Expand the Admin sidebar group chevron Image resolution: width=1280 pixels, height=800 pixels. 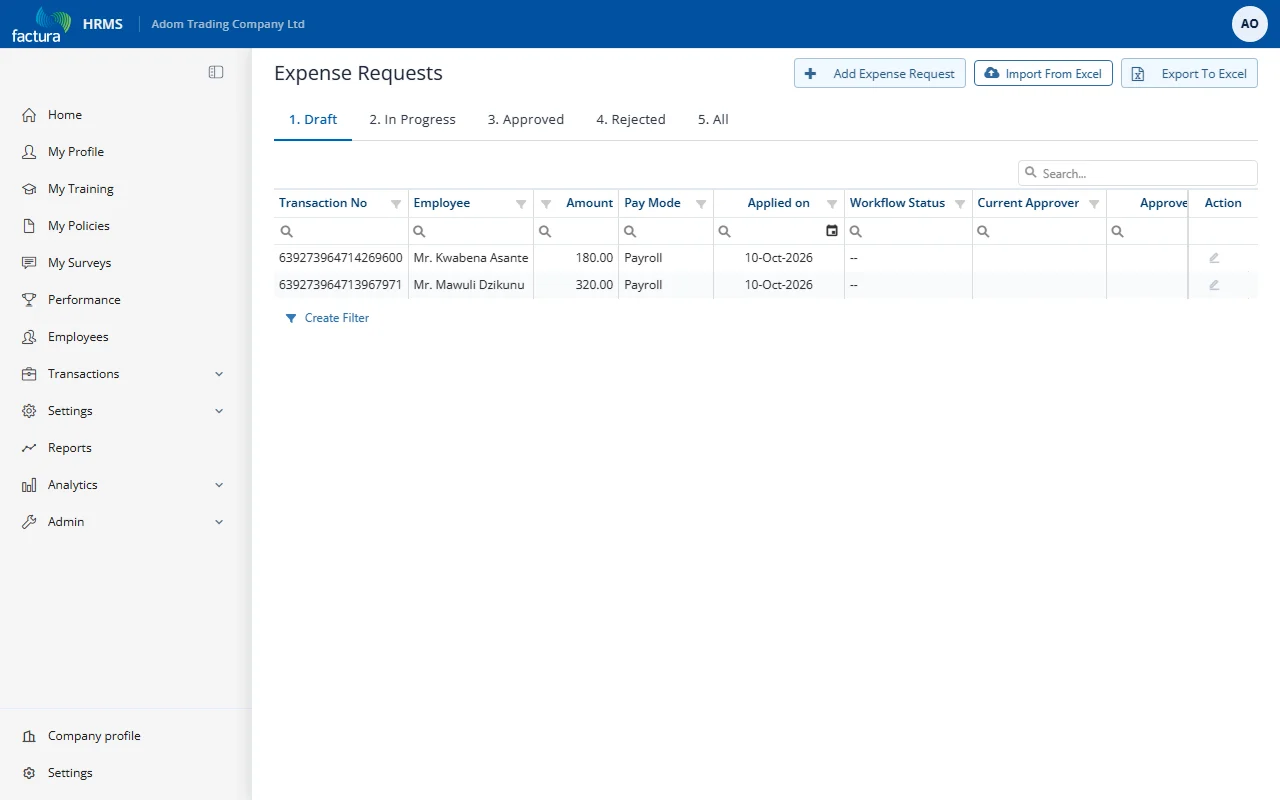[x=219, y=522]
